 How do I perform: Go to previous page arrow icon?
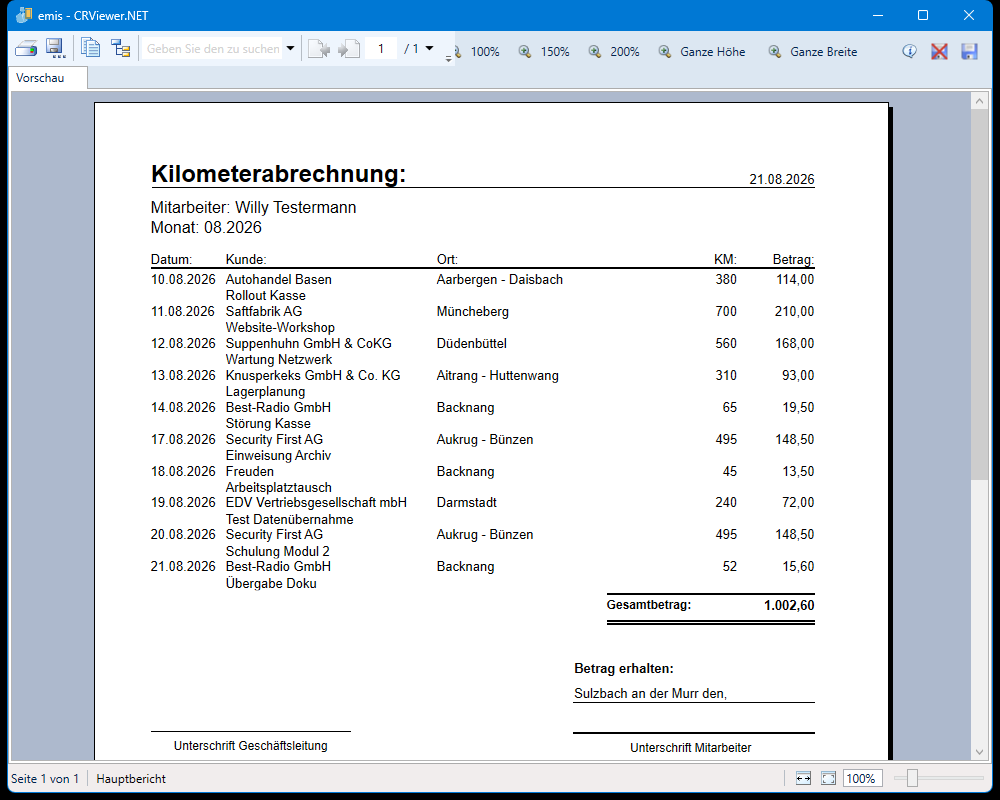click(x=319, y=48)
